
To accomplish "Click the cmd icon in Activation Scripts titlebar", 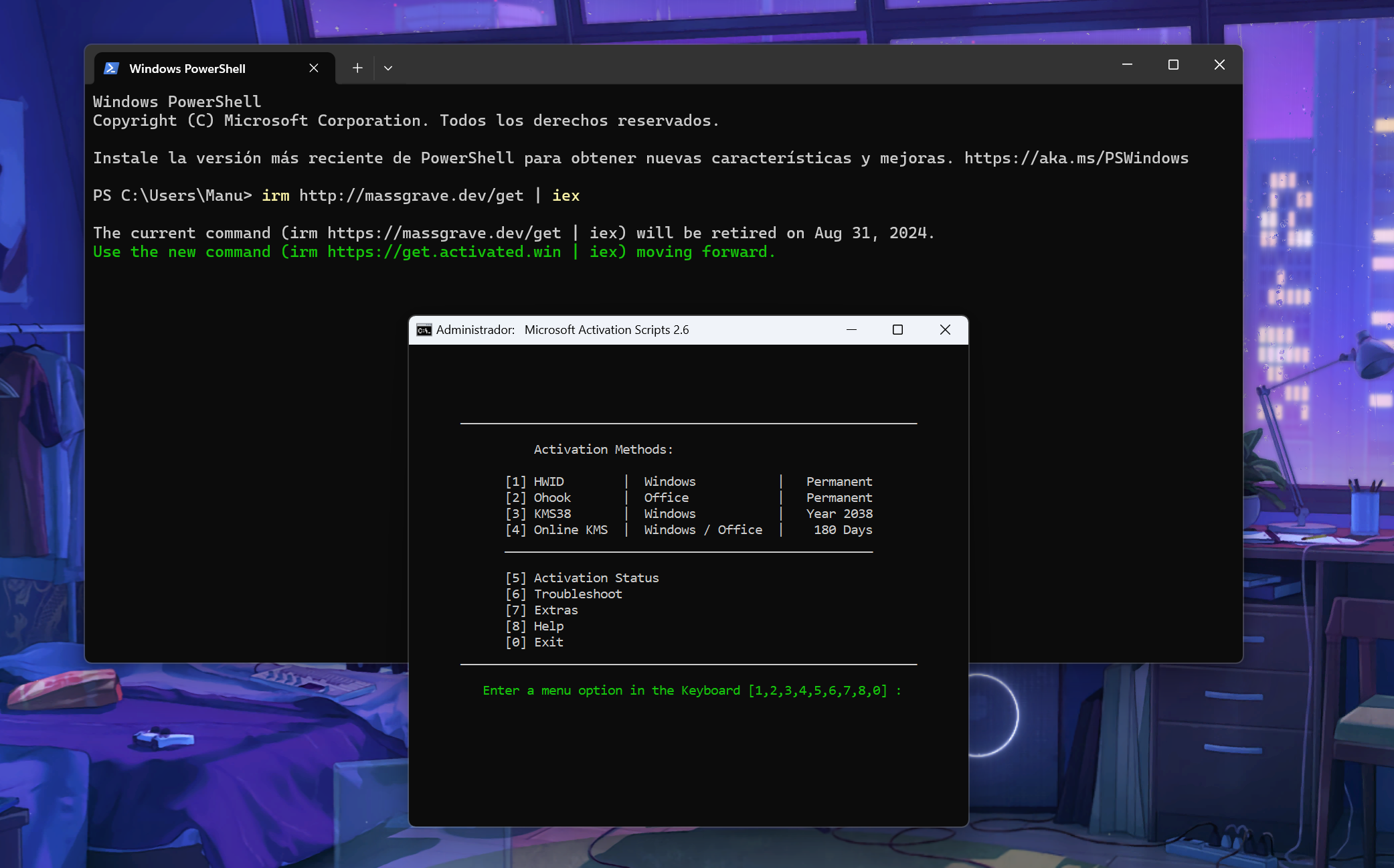I will [x=424, y=330].
